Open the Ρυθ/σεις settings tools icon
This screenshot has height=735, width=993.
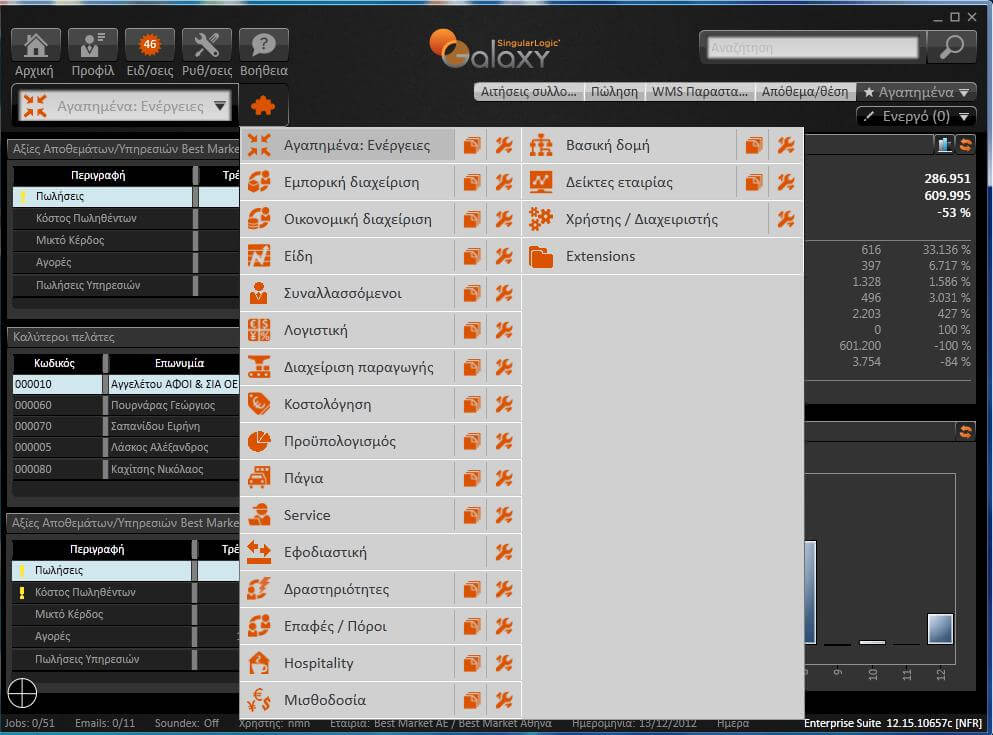coord(207,46)
